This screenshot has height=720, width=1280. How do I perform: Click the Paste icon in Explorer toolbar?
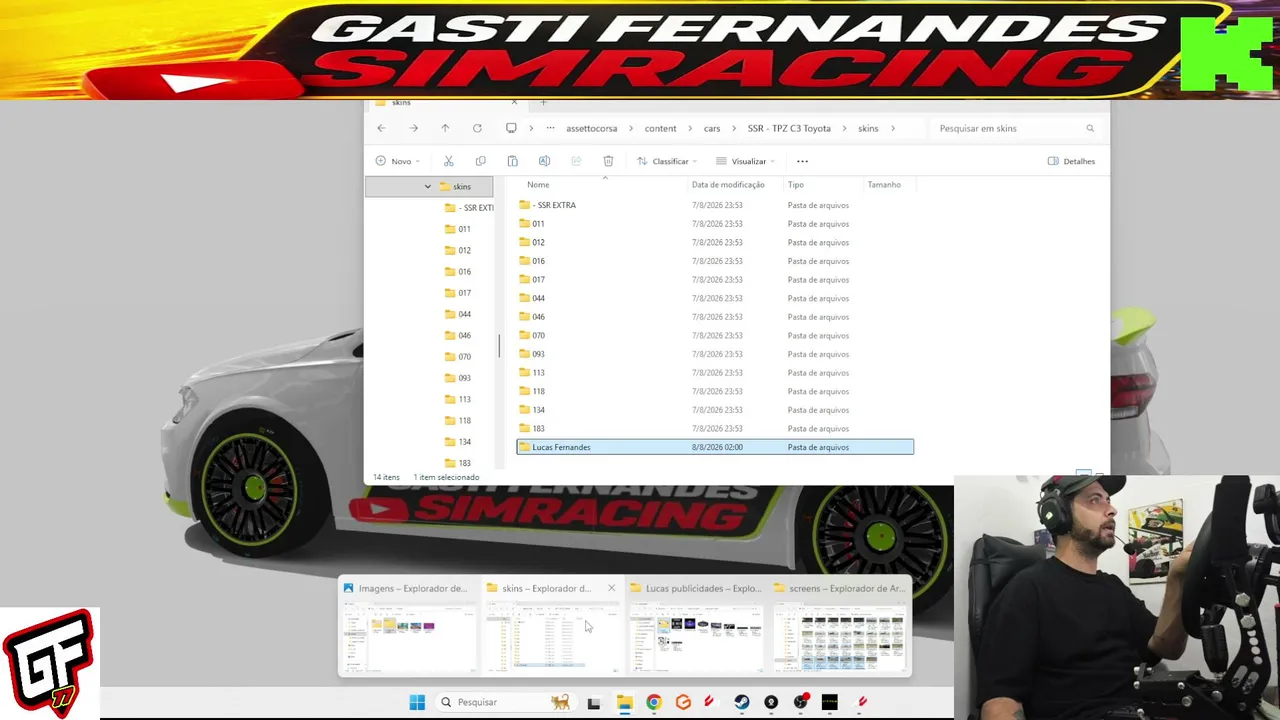coord(512,161)
